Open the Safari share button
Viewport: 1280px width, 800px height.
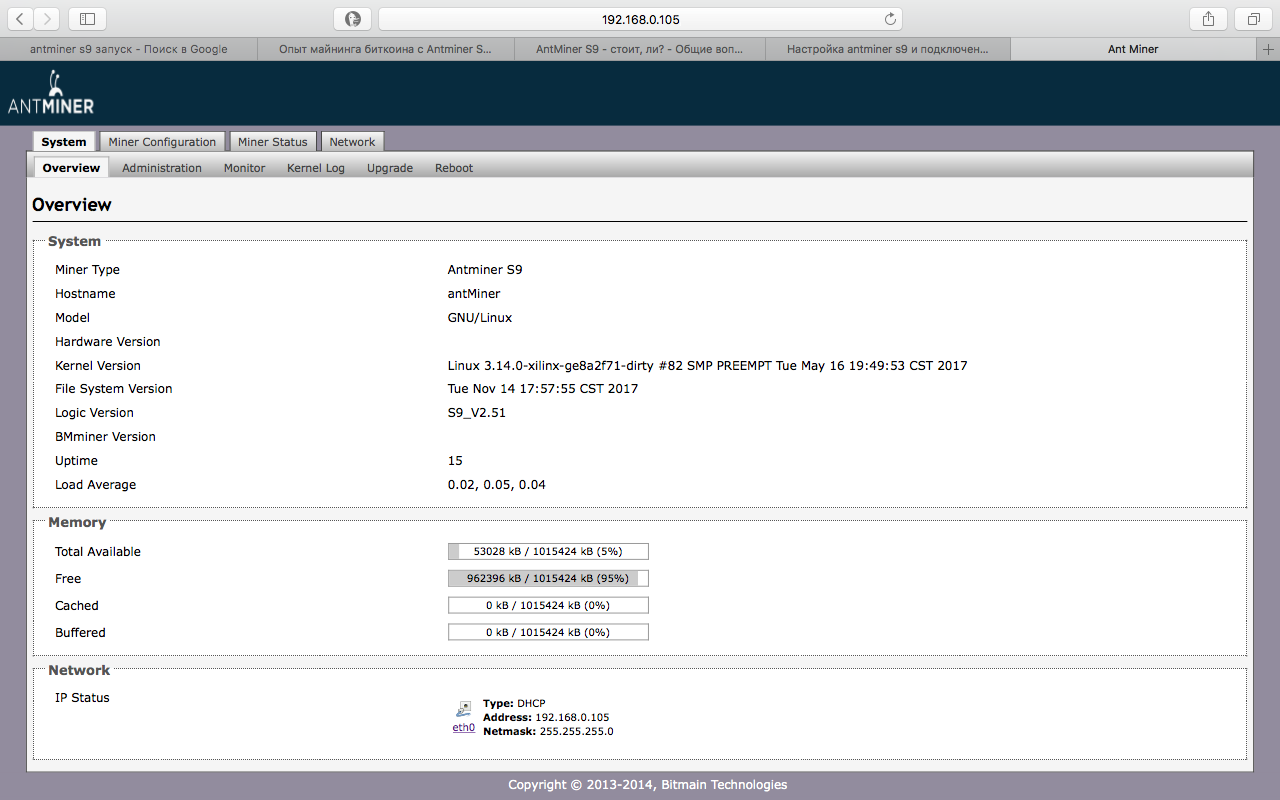point(1208,19)
